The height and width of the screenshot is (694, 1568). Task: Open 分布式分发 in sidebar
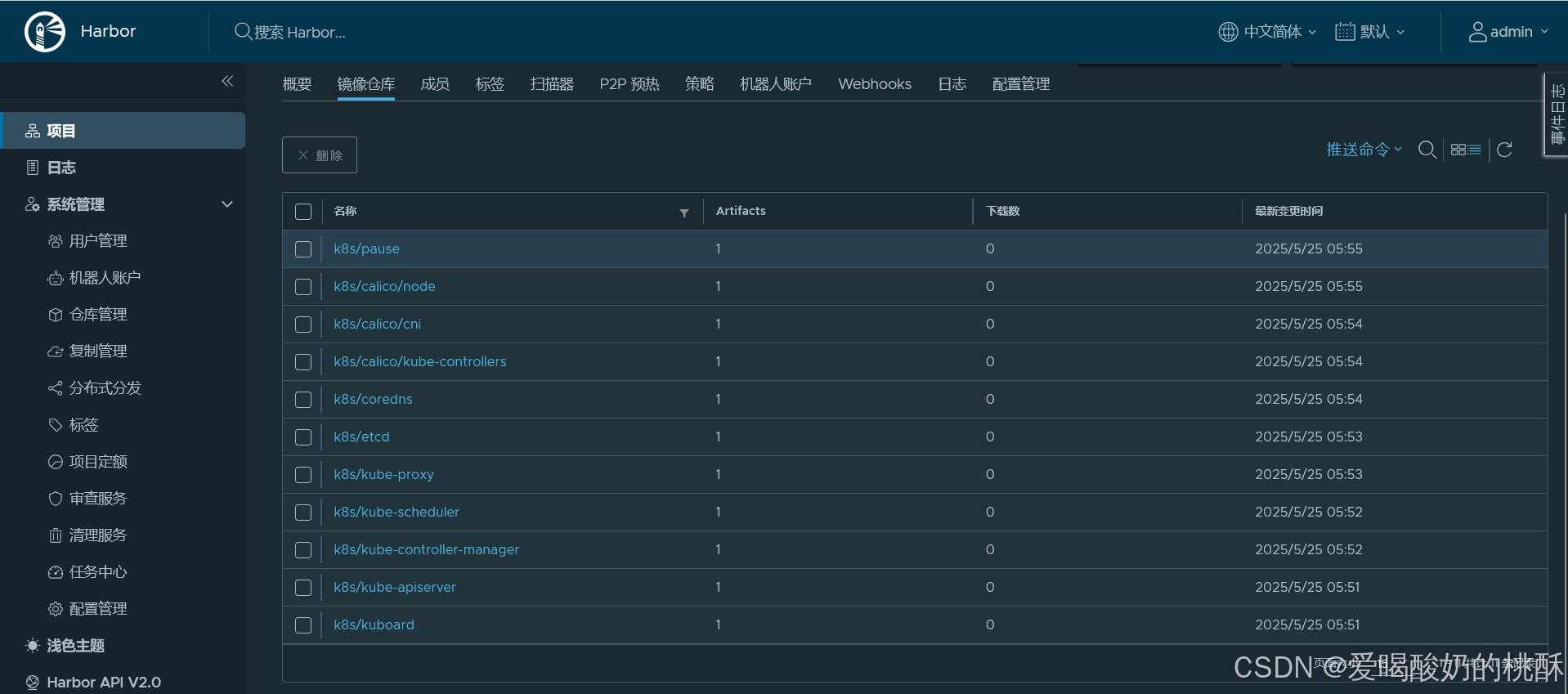click(x=105, y=388)
